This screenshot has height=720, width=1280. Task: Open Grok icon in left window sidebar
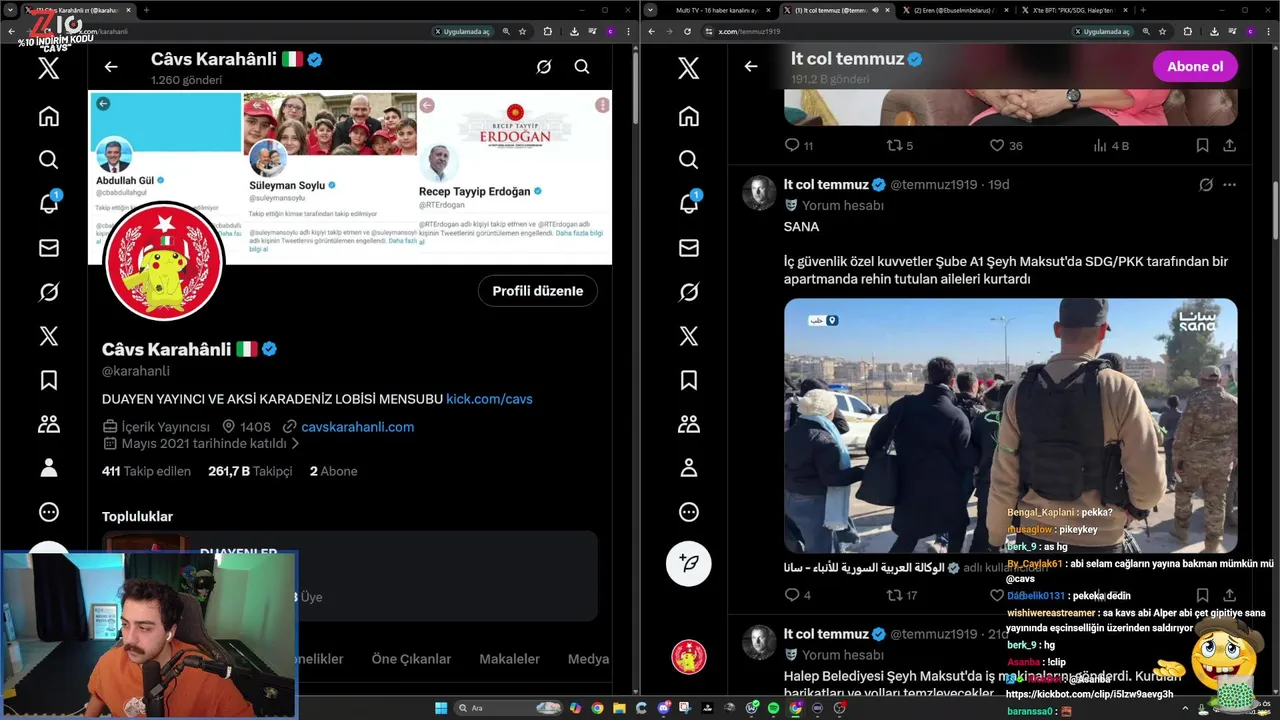point(48,292)
